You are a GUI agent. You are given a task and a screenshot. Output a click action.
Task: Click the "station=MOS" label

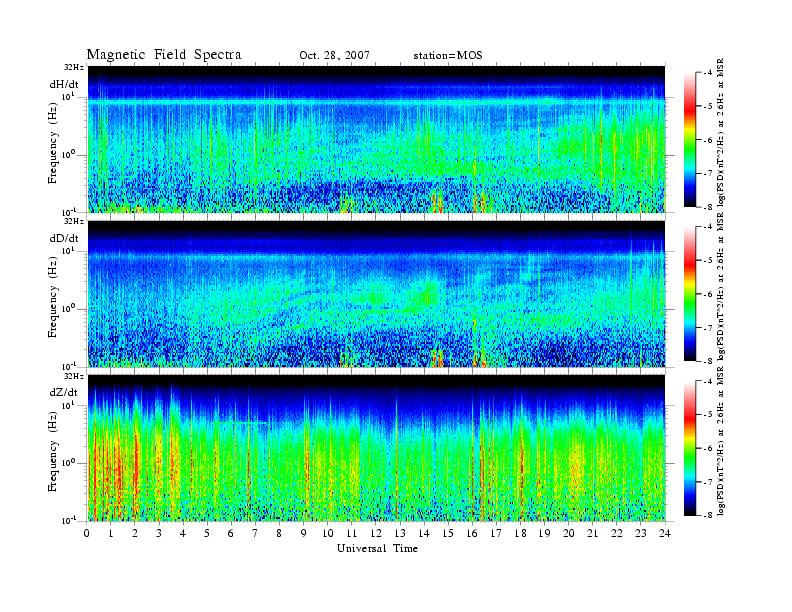click(x=448, y=56)
